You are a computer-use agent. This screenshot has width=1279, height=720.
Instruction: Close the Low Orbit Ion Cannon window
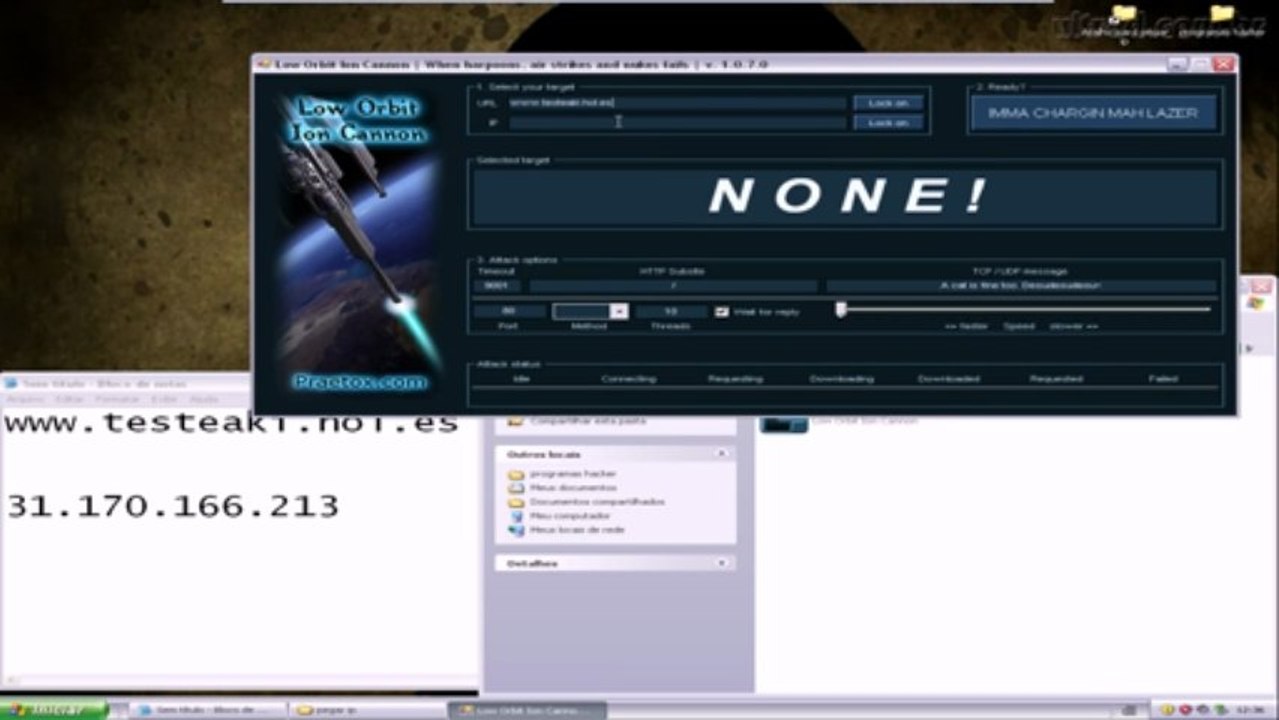1223,64
